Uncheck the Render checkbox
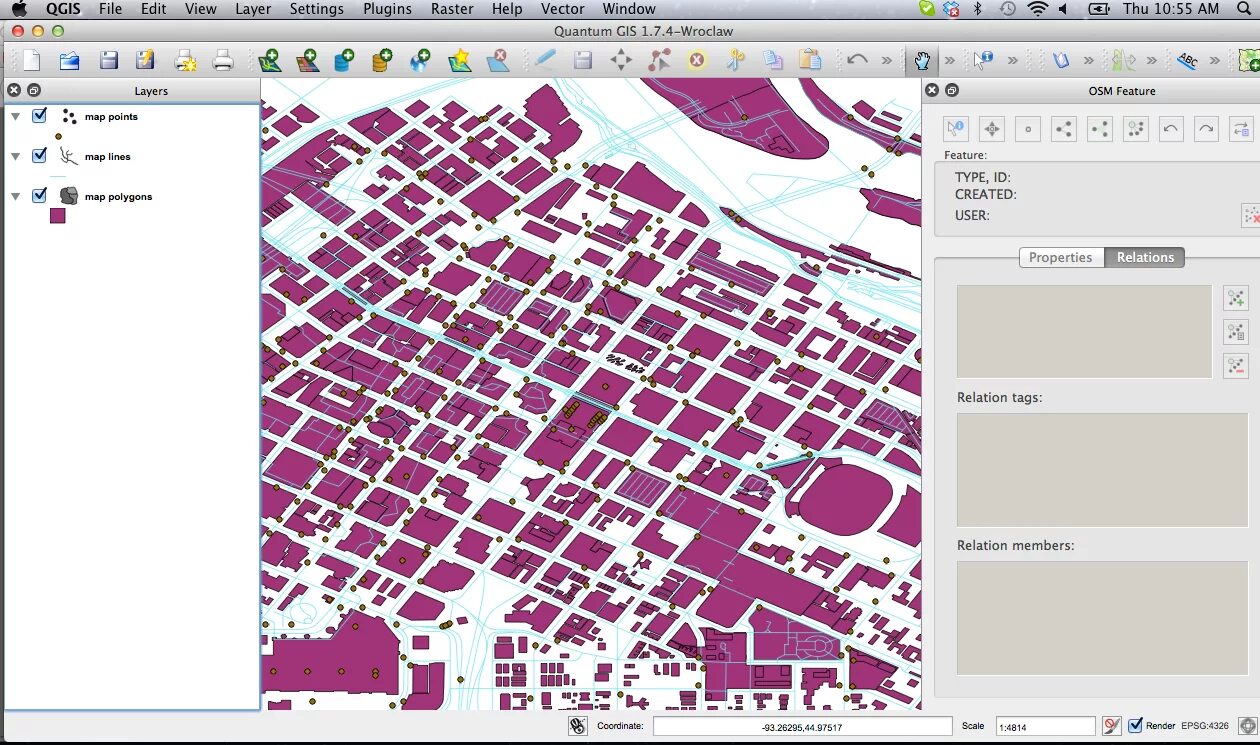1260x745 pixels. [1135, 726]
